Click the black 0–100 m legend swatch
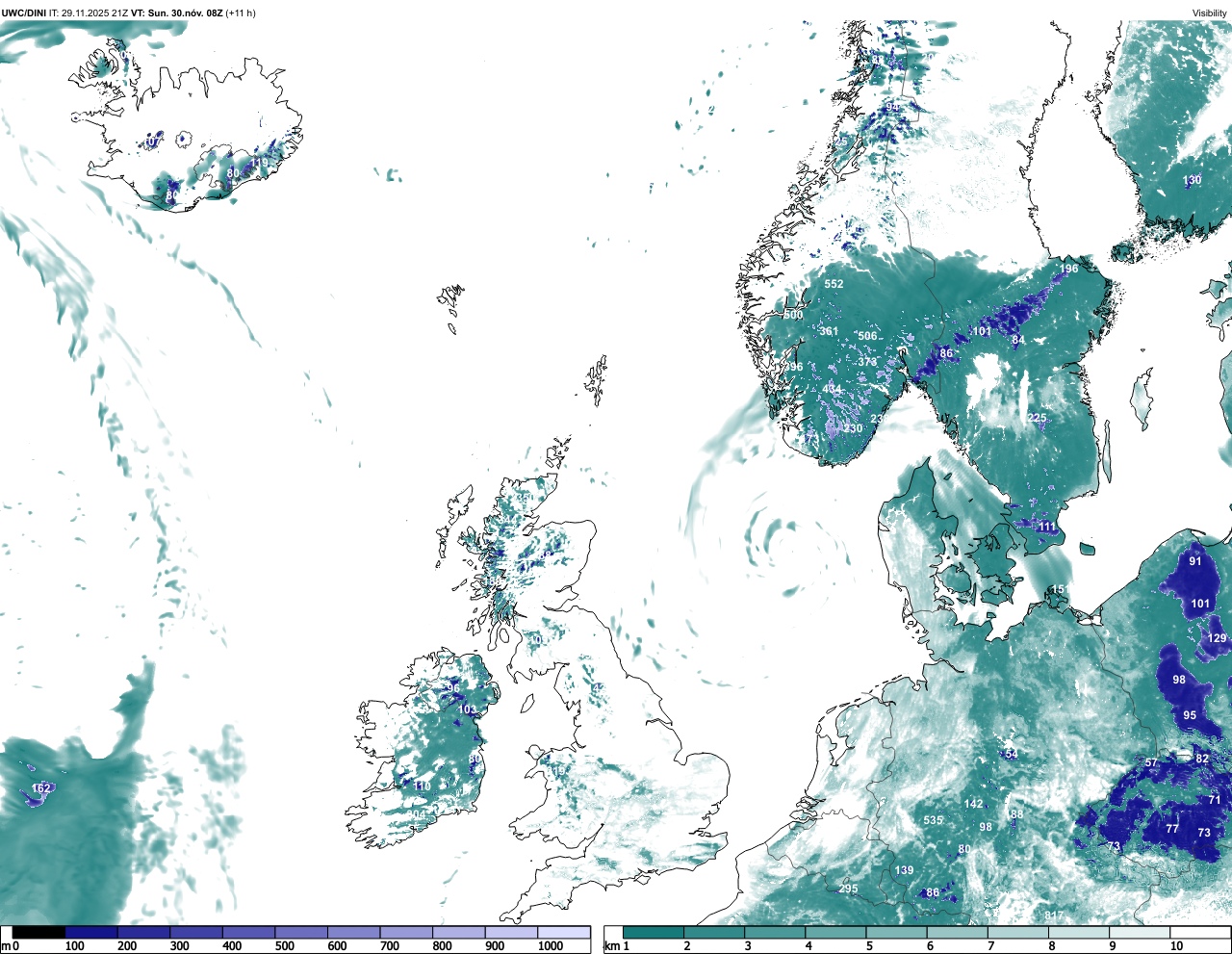1232x954 pixels. [x=38, y=933]
